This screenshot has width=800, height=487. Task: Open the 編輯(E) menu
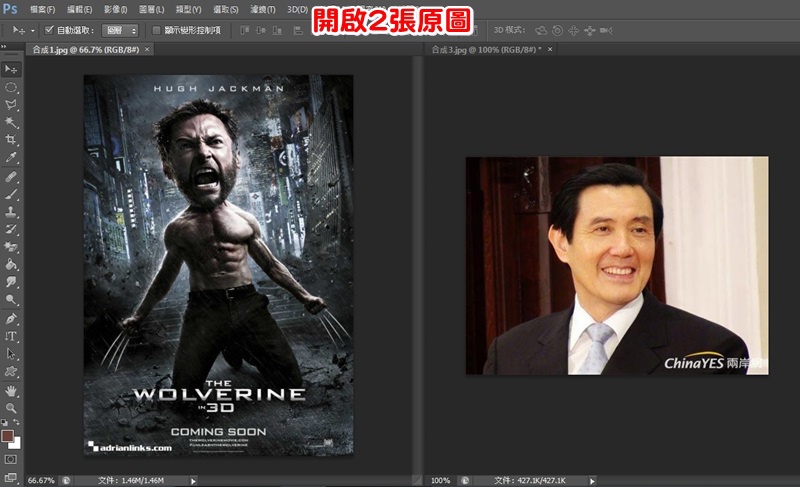click(x=80, y=10)
